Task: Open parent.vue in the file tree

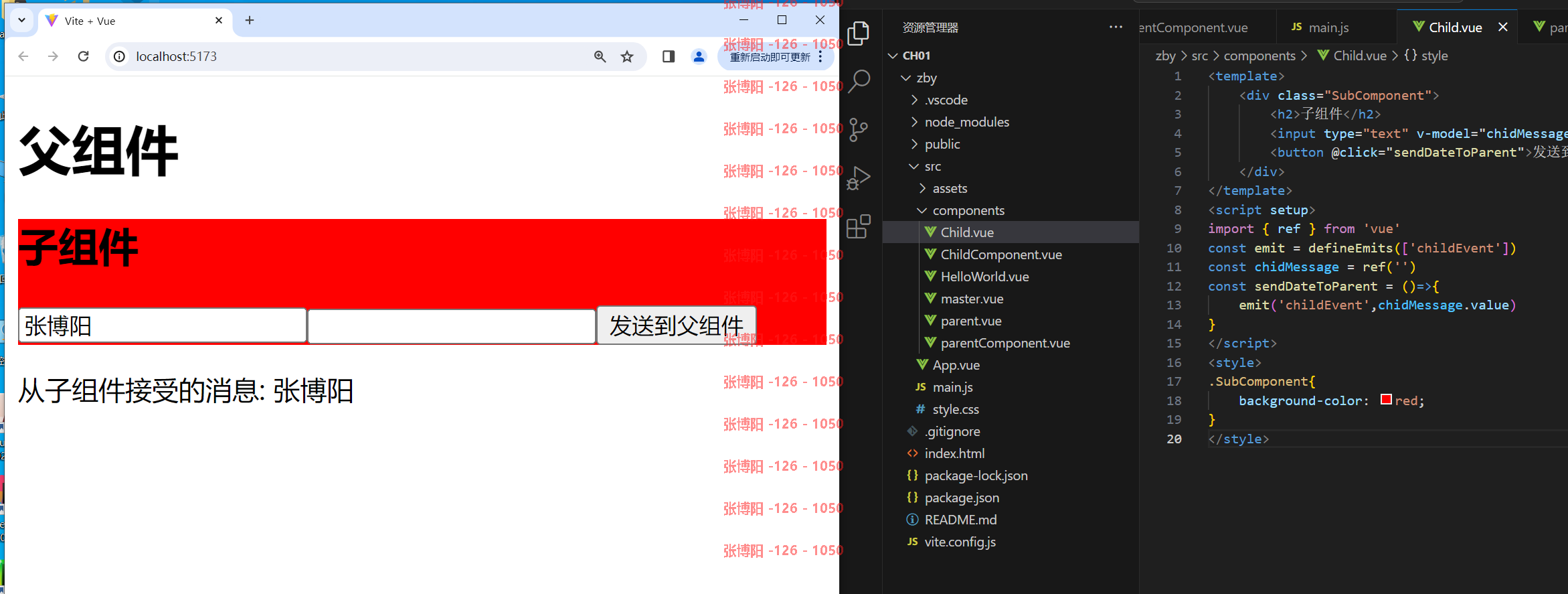Action: tap(1011, 321)
